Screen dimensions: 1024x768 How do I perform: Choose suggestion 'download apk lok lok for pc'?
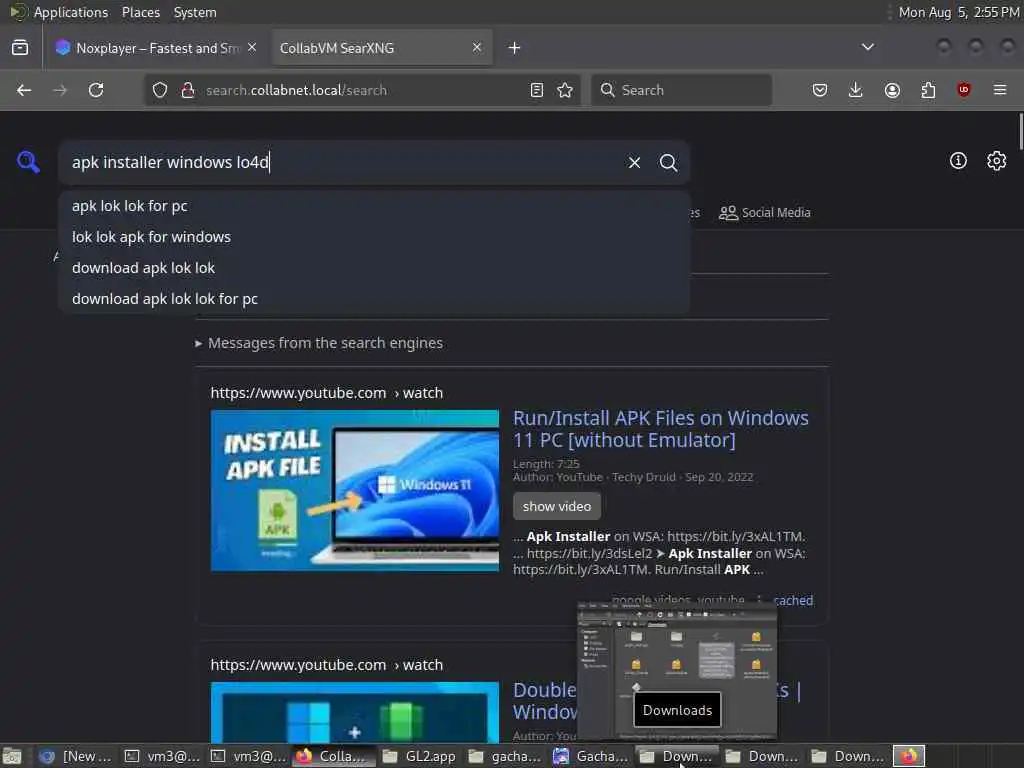[x=375, y=299]
